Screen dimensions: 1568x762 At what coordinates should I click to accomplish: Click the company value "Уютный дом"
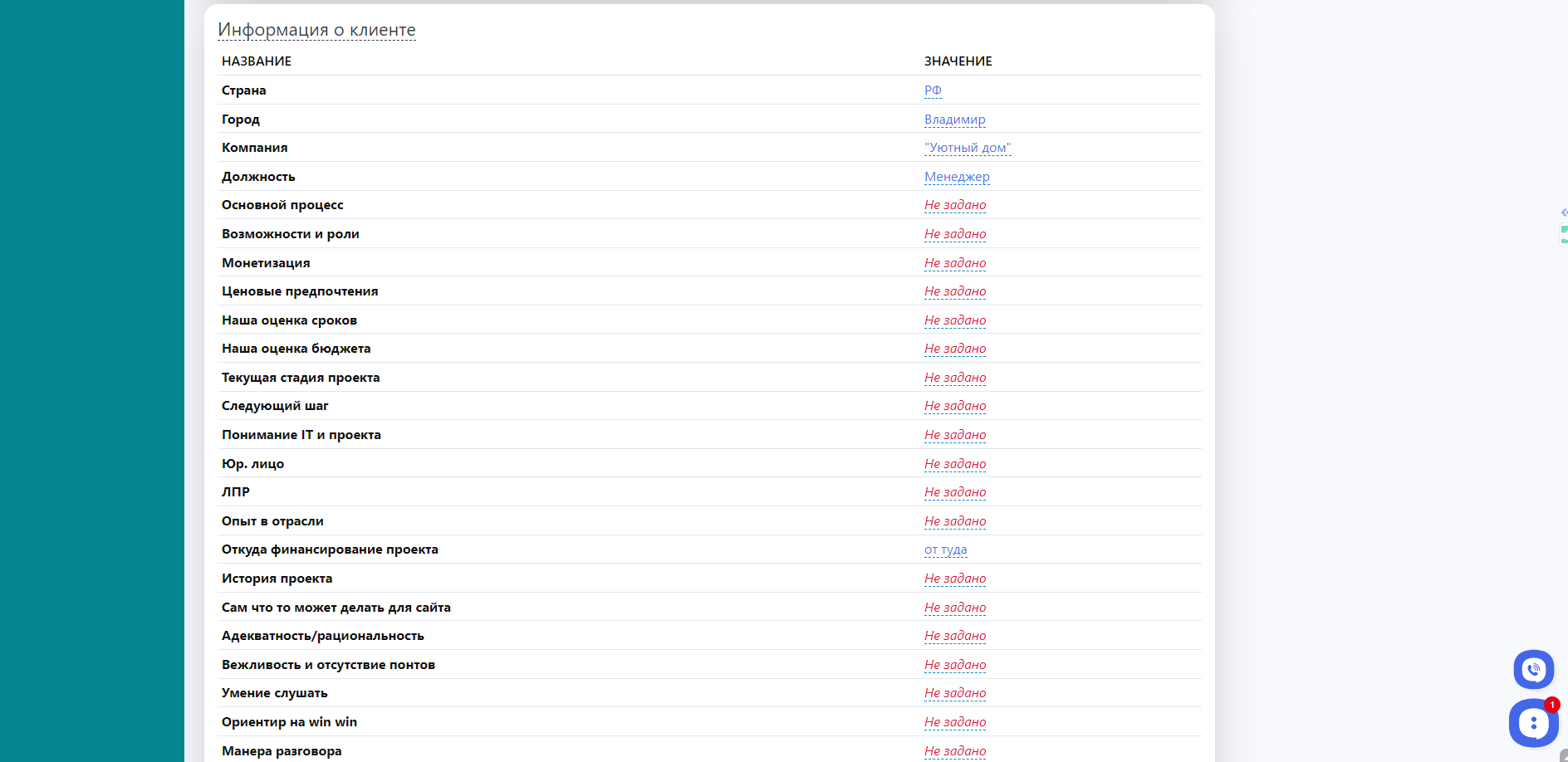pyautogui.click(x=967, y=148)
